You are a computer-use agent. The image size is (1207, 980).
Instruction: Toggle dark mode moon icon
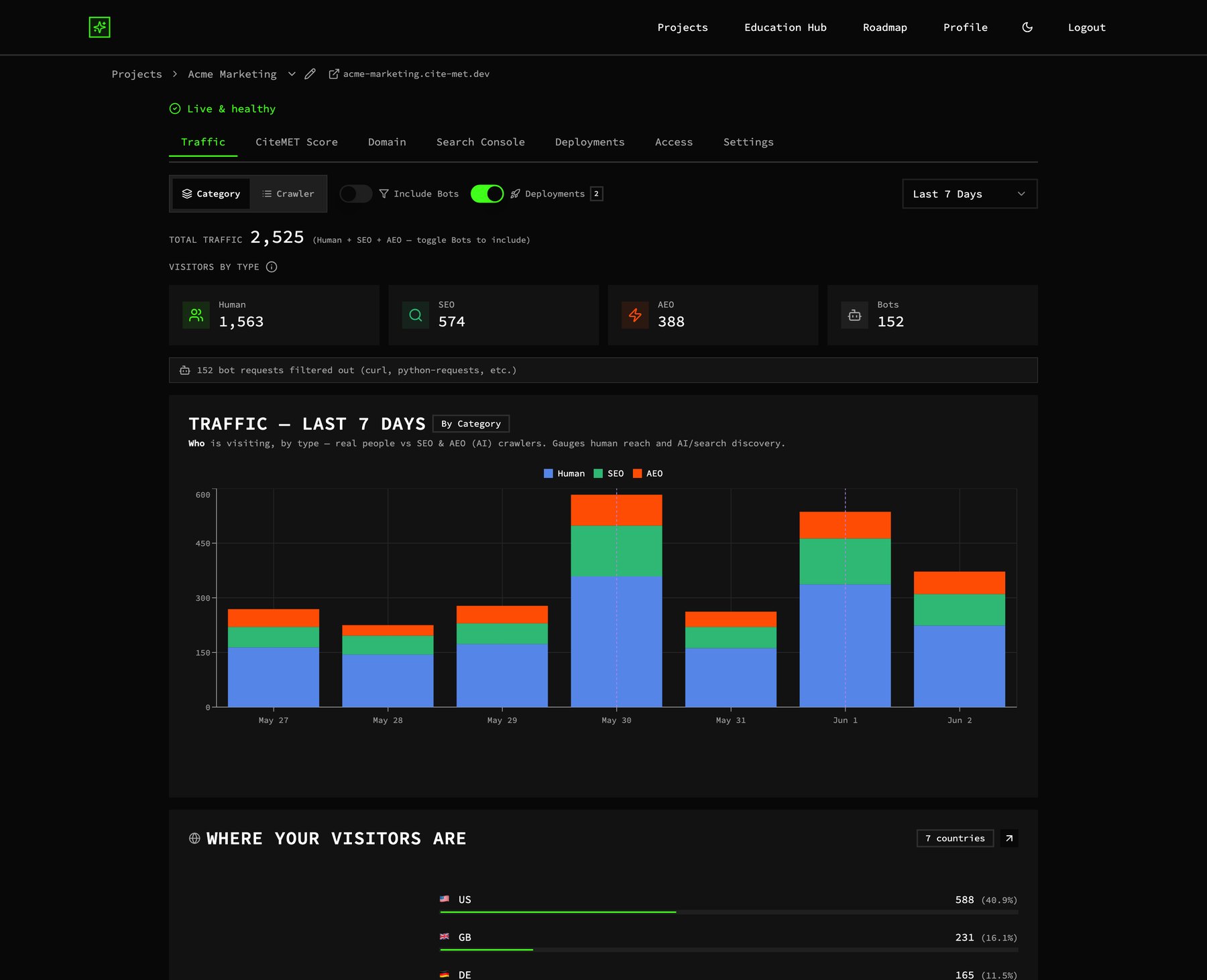pos(1027,27)
